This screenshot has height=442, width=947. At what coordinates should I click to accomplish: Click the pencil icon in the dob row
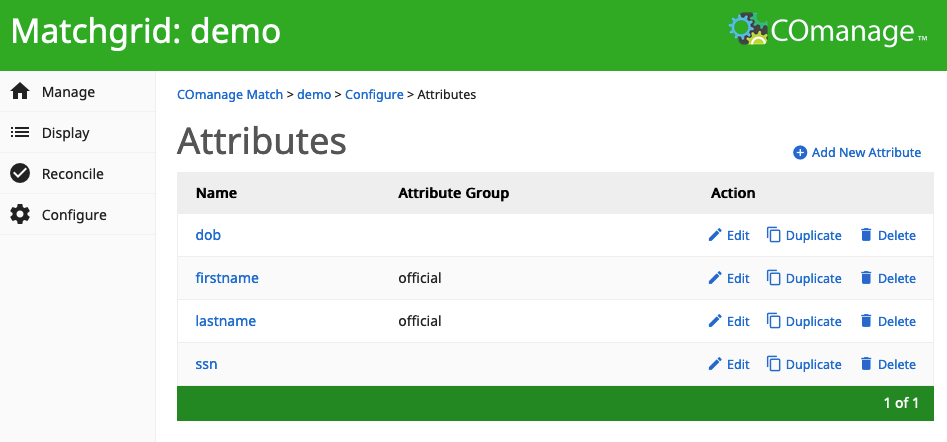click(715, 235)
